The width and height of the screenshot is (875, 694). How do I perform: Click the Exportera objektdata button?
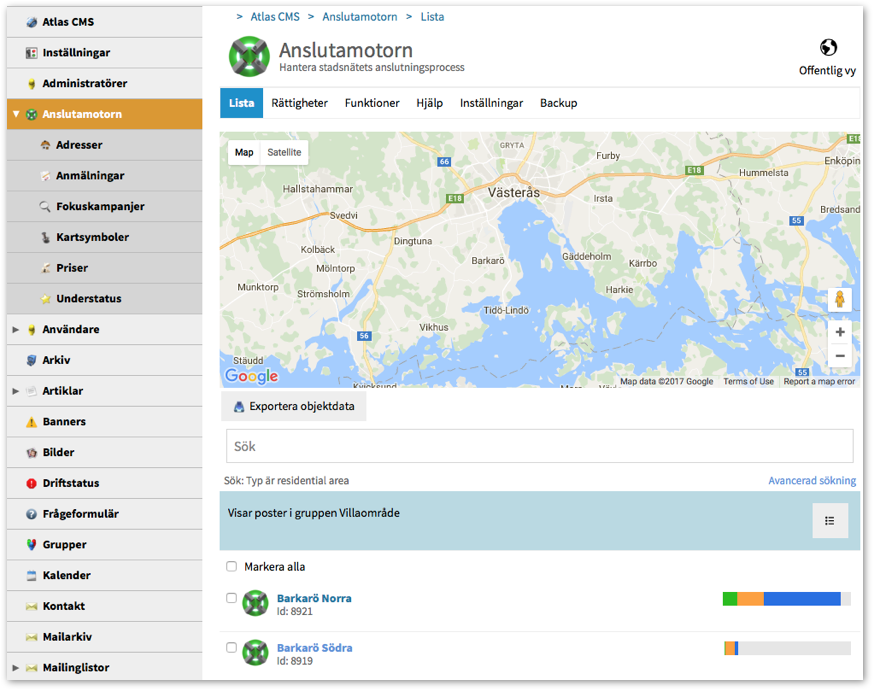pyautogui.click(x=294, y=407)
